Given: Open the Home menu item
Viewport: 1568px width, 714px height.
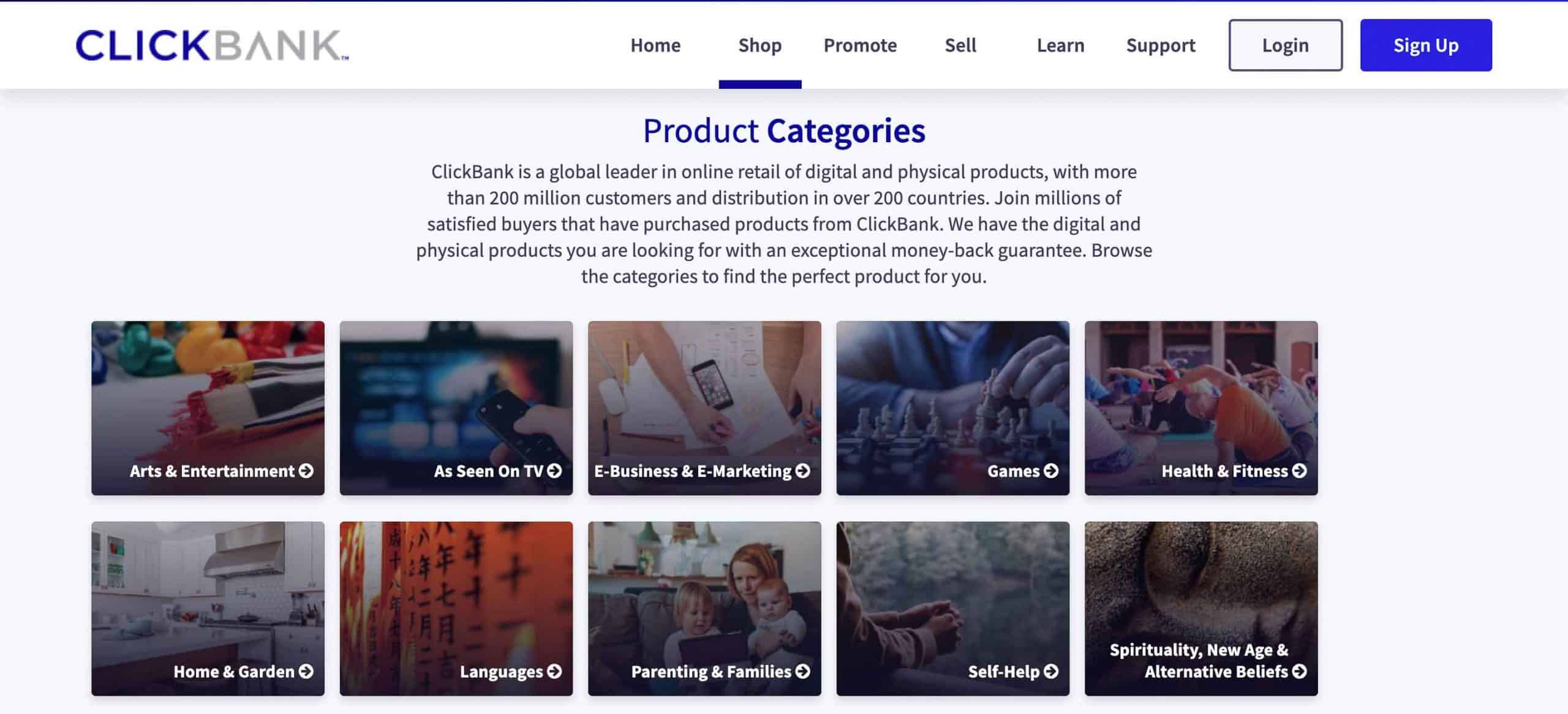Looking at the screenshot, I should click(655, 45).
